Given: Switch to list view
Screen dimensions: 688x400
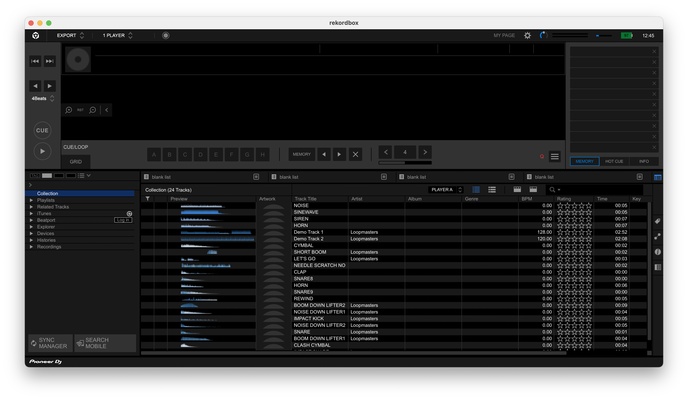Looking at the screenshot, I should coord(492,190).
